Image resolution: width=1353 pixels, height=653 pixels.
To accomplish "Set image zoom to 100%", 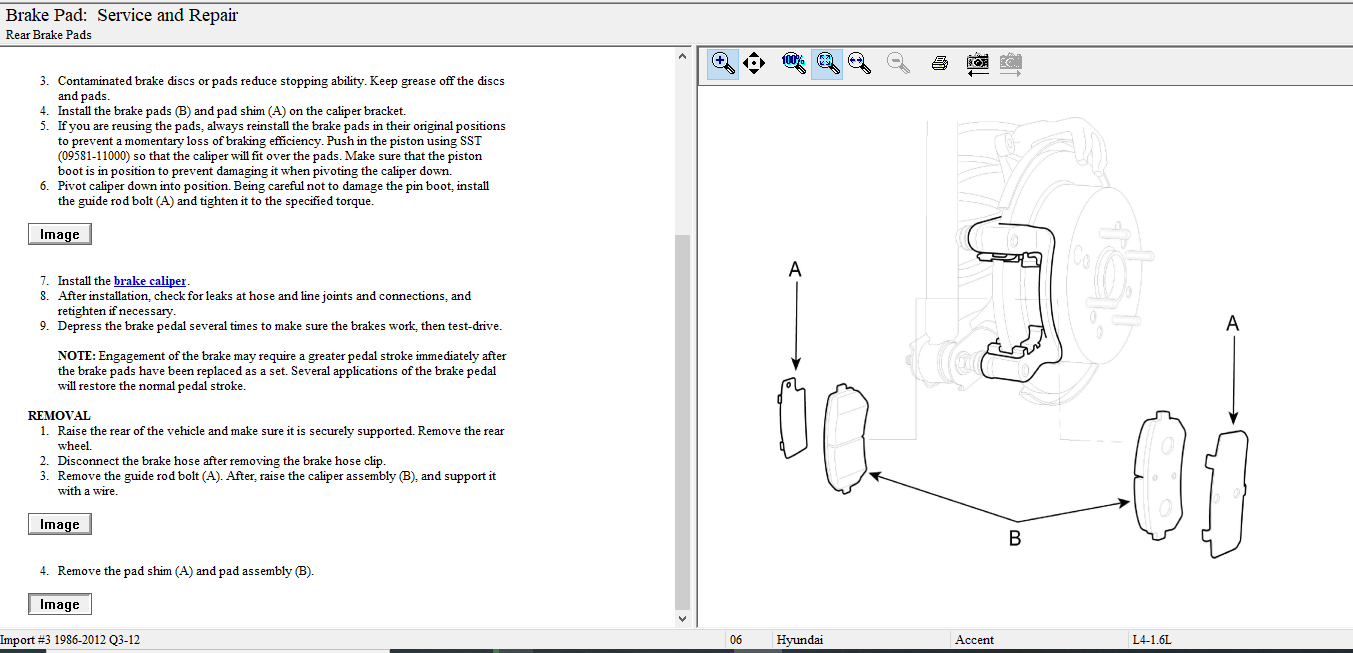I will click(x=794, y=64).
